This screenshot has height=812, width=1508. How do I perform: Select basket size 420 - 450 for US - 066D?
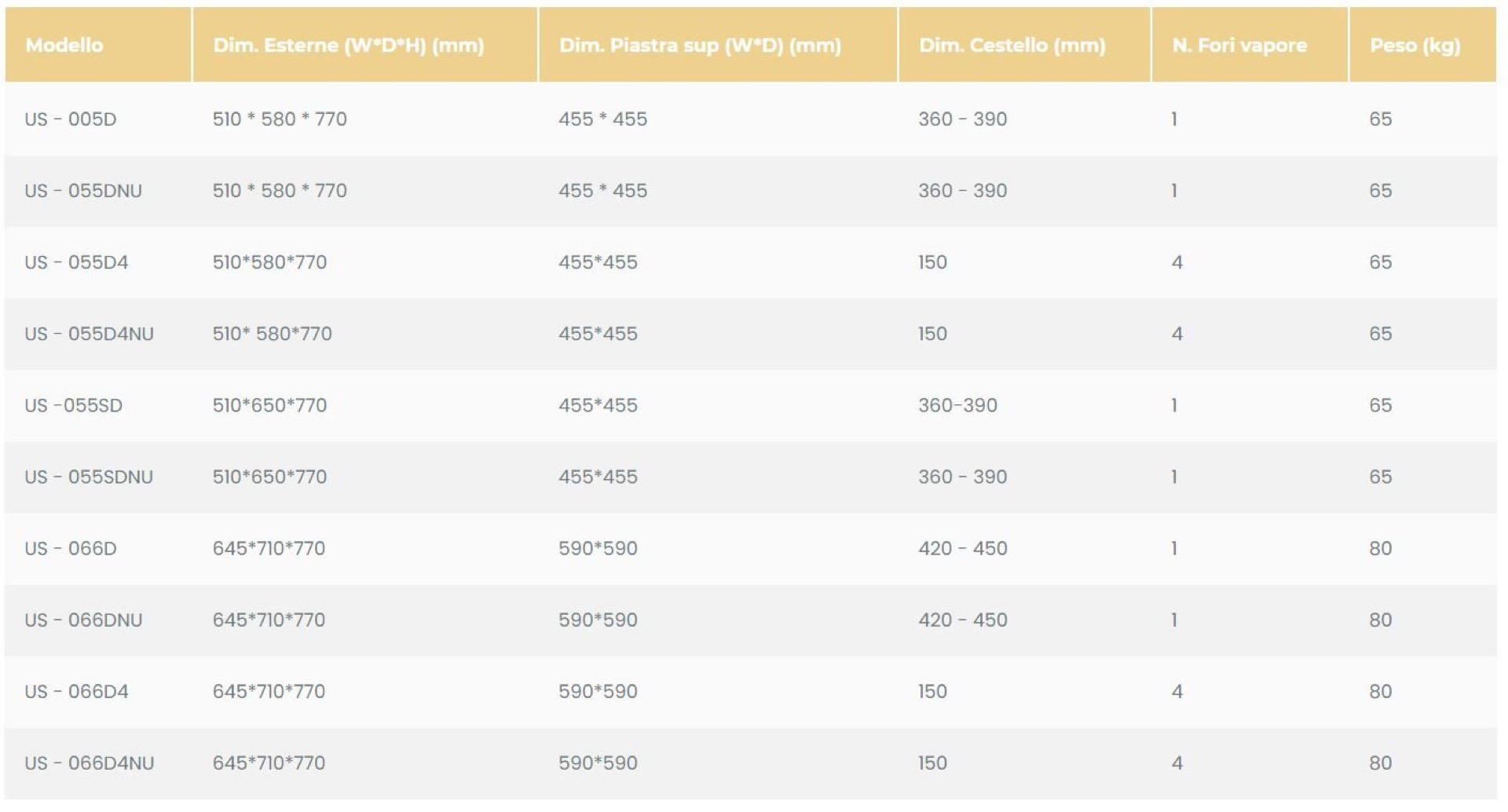click(963, 548)
